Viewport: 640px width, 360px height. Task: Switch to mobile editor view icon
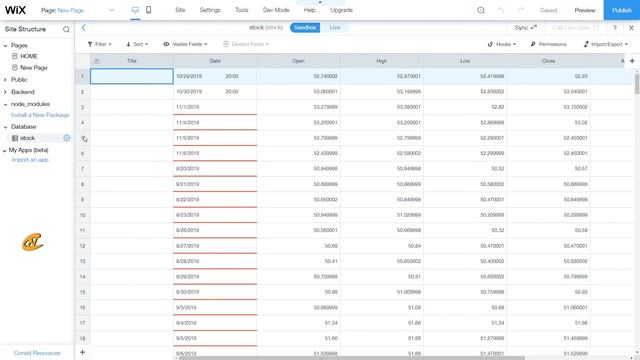coord(149,10)
